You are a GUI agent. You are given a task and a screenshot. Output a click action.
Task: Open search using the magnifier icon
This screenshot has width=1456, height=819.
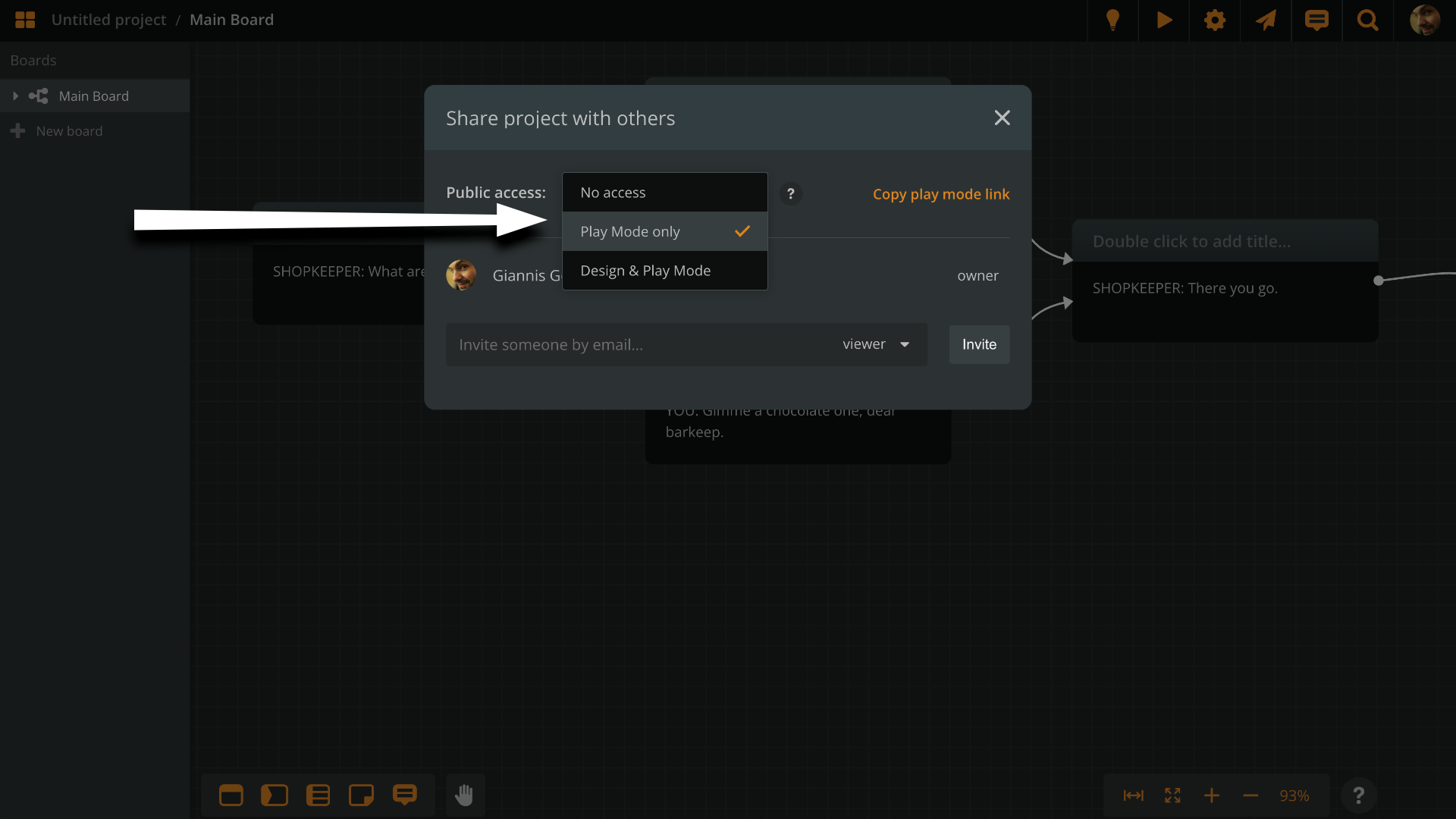[1368, 20]
